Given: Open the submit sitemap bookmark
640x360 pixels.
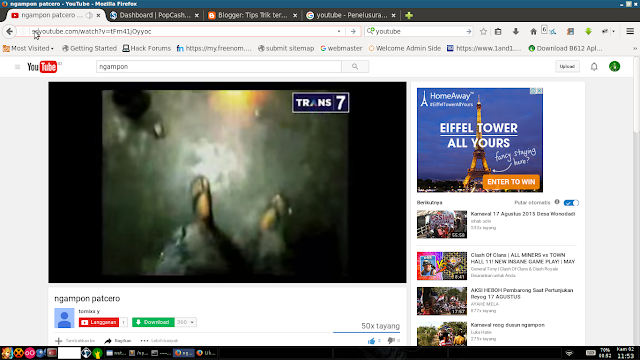Looking at the screenshot, I should point(286,48).
